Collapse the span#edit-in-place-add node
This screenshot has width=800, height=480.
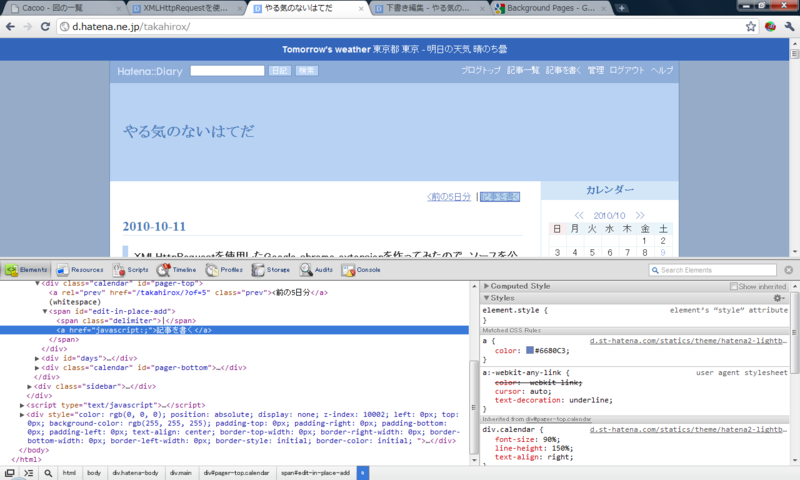(x=45, y=311)
